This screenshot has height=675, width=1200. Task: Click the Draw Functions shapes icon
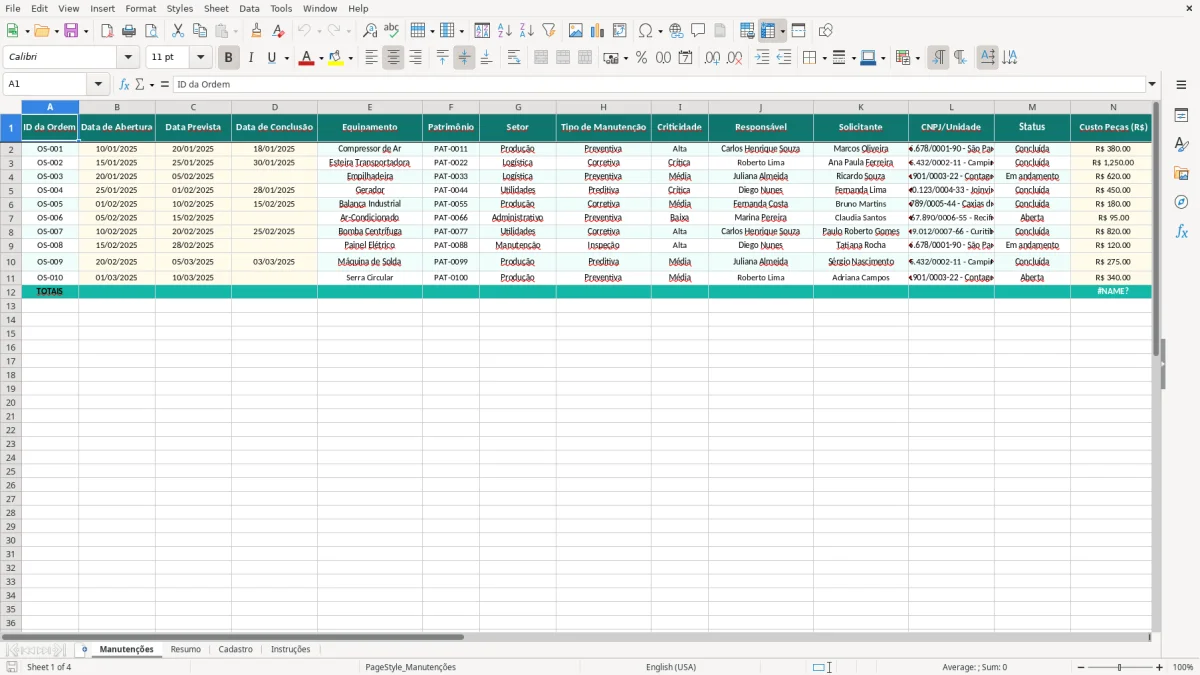826,31
